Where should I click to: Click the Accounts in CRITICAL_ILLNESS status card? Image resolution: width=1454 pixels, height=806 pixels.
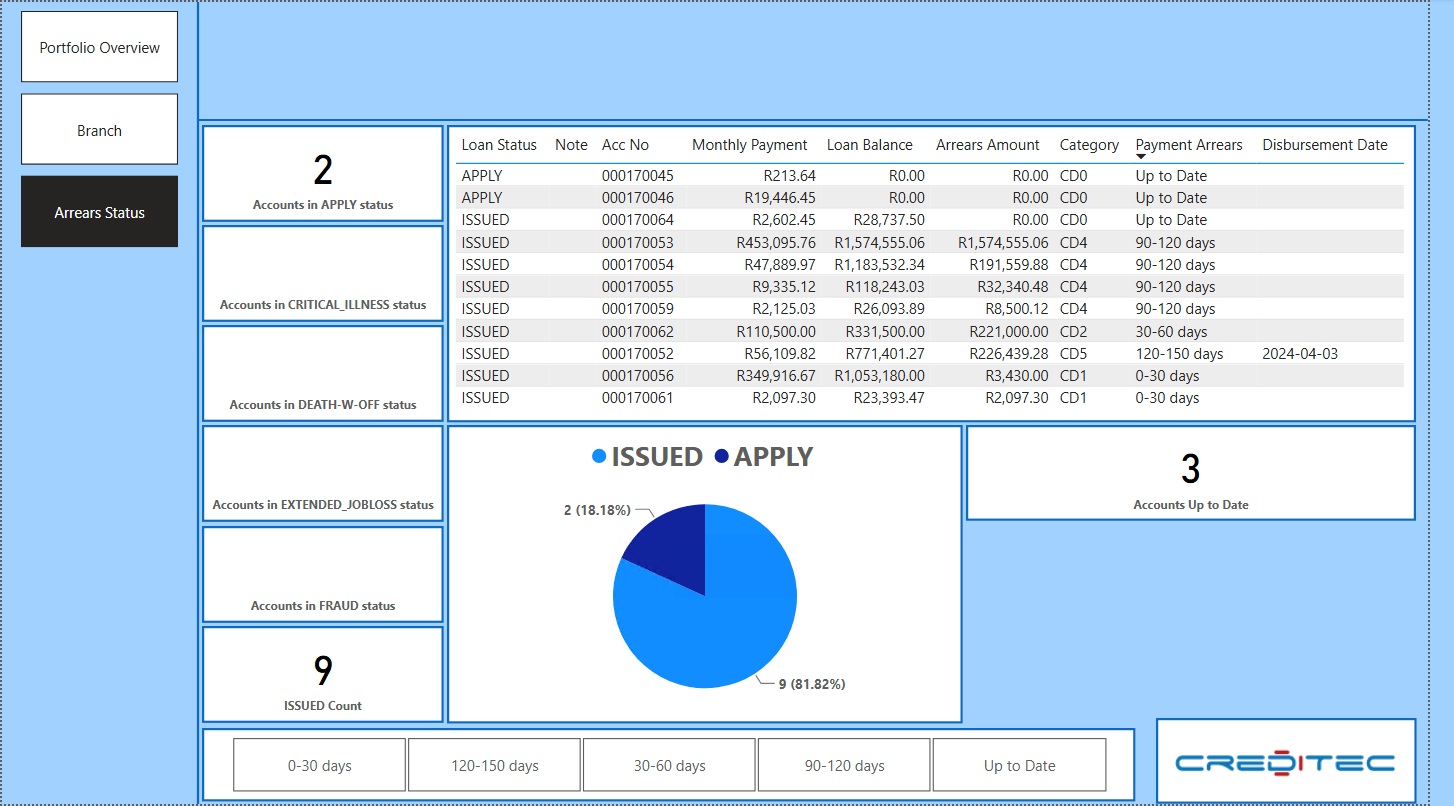pos(322,273)
